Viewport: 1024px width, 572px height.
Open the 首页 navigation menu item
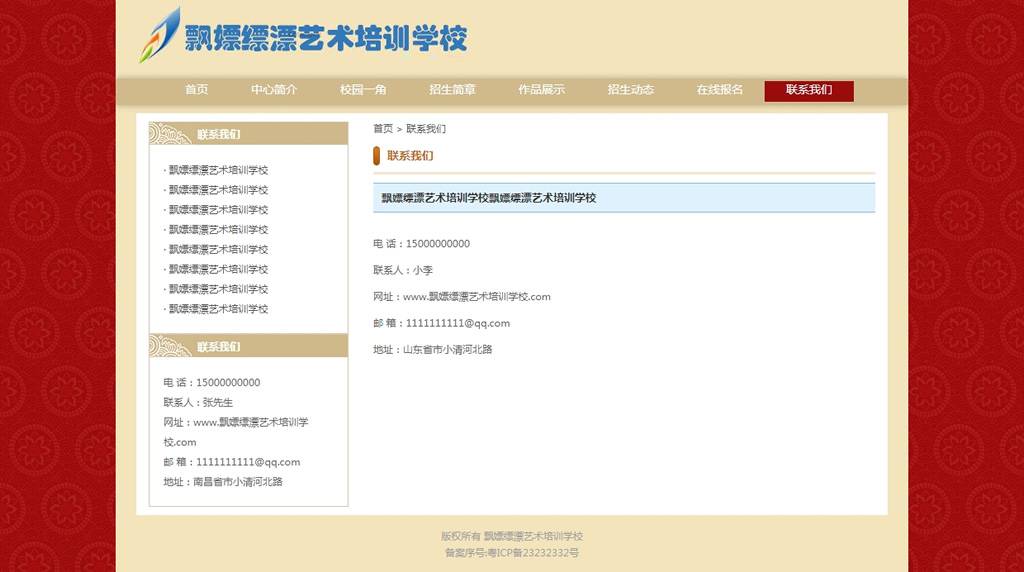point(196,90)
